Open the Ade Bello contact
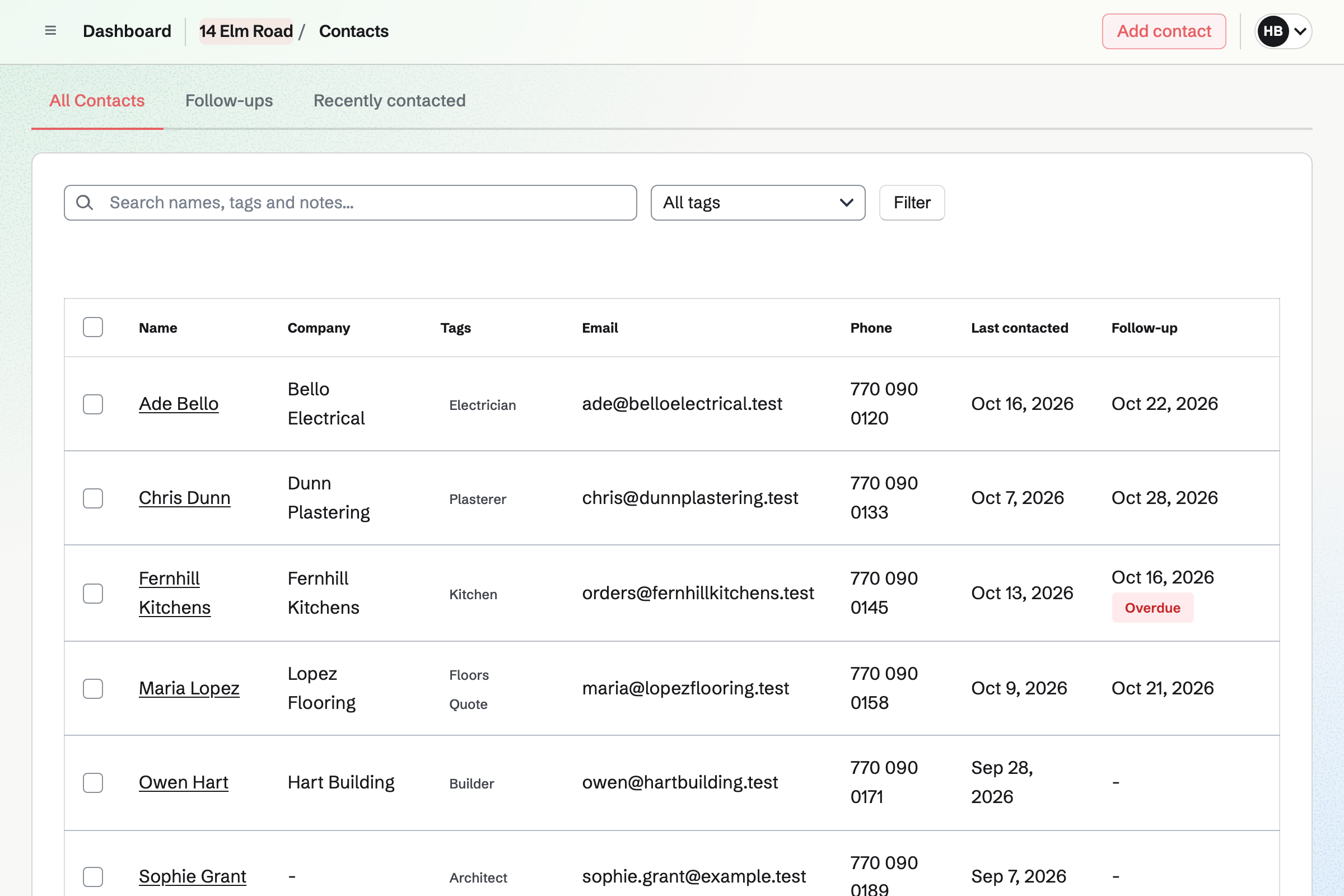This screenshot has height=896, width=1344. pyautogui.click(x=179, y=404)
